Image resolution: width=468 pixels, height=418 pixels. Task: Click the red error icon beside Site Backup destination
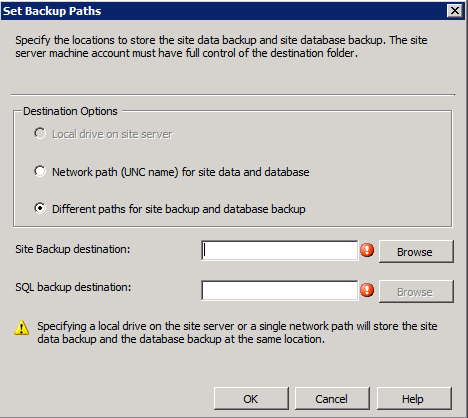pos(367,250)
